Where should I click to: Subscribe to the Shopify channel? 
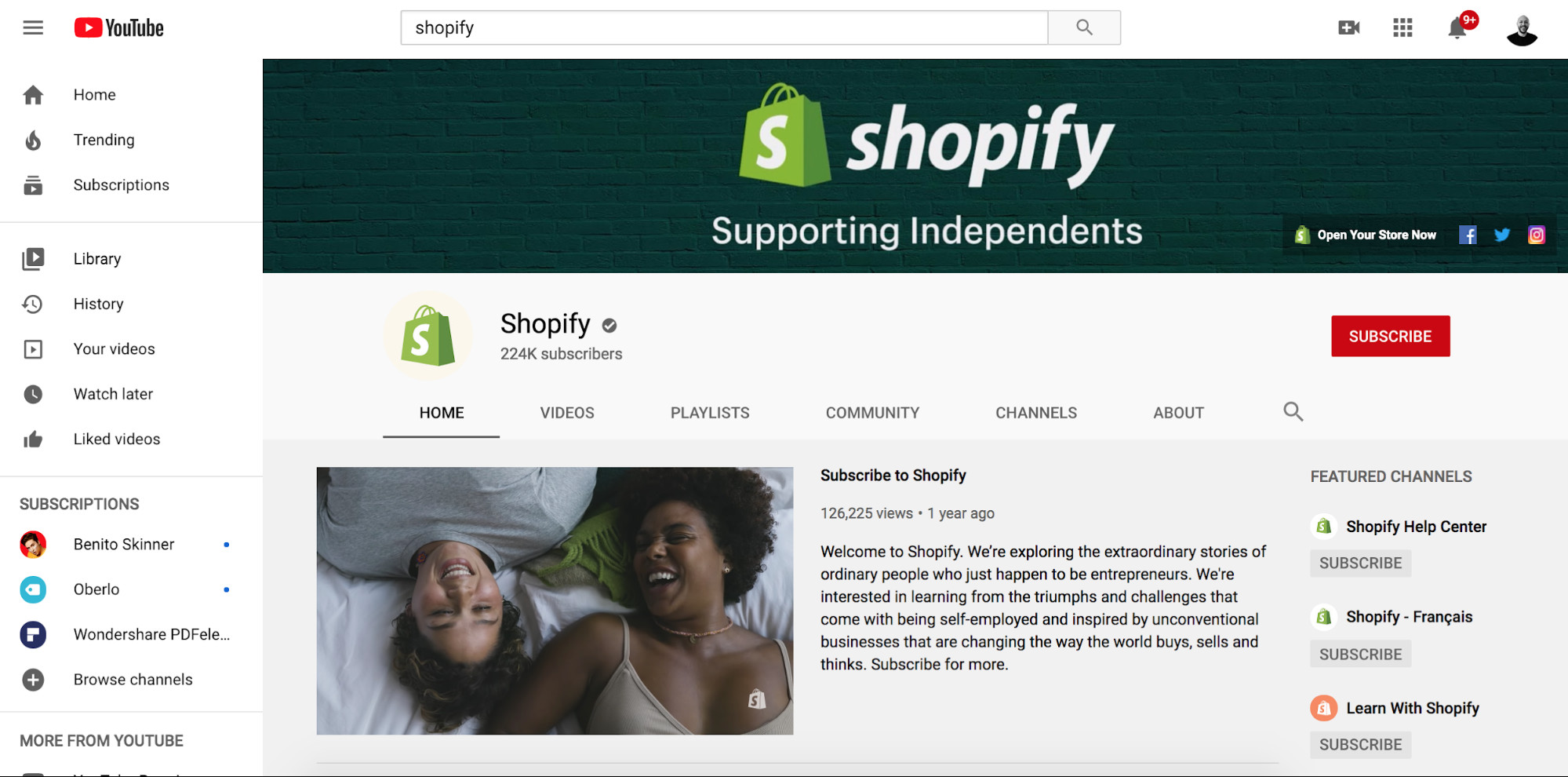click(x=1390, y=336)
